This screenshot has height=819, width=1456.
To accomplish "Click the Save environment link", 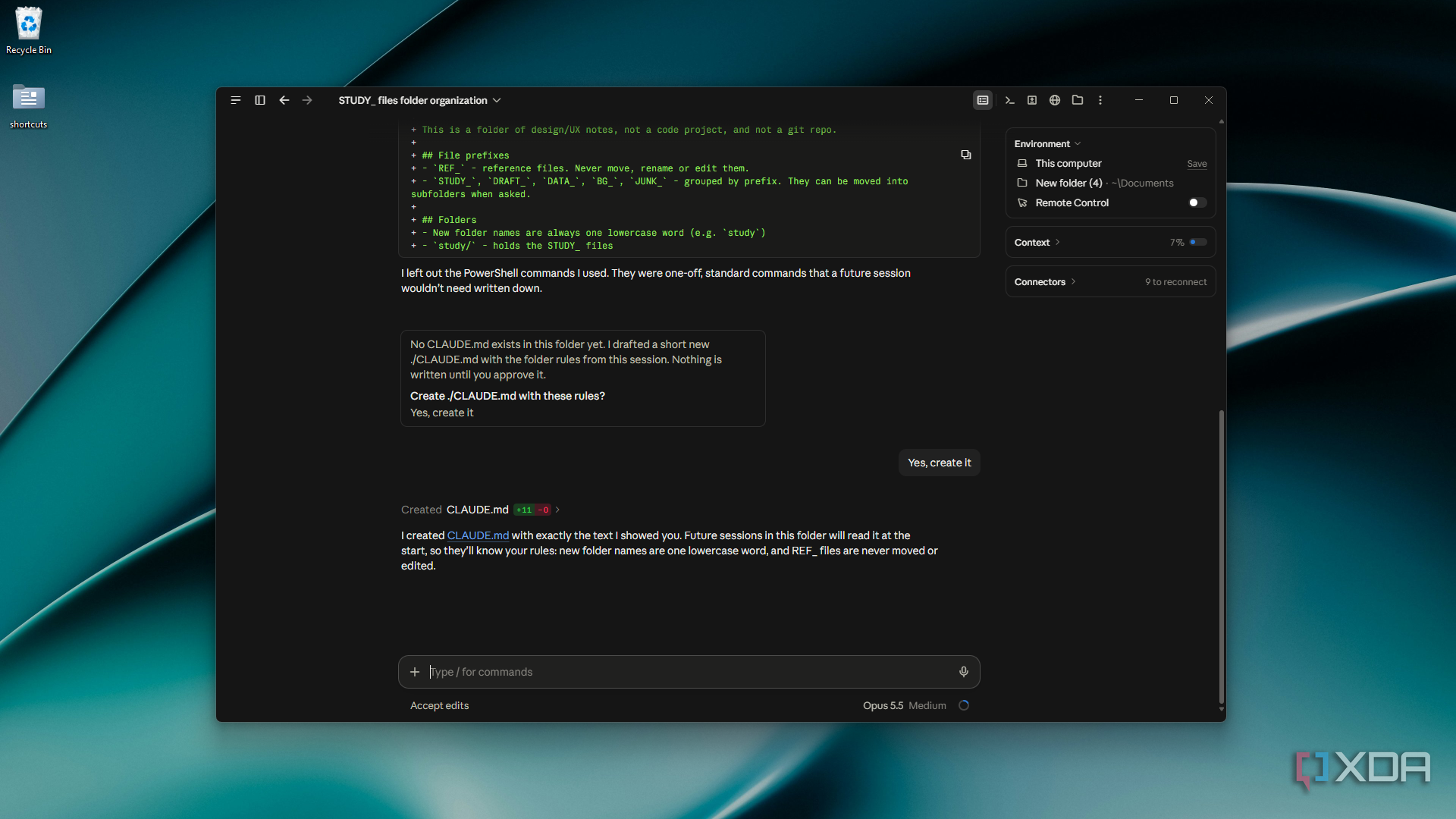I will tap(1197, 164).
